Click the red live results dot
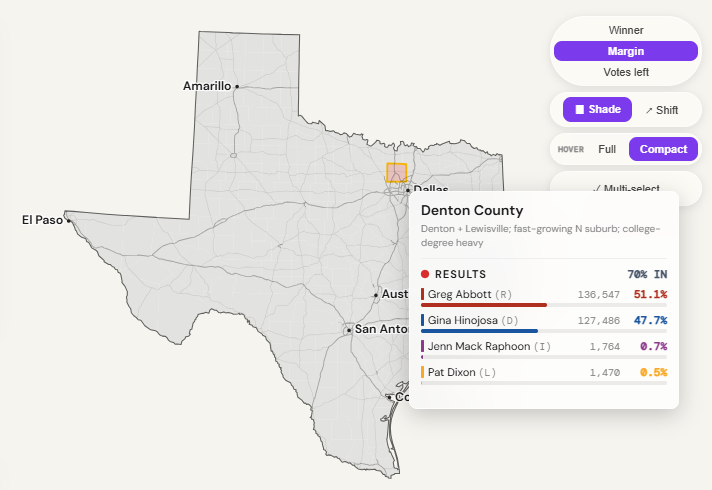The height and width of the screenshot is (490, 712). pos(425,274)
